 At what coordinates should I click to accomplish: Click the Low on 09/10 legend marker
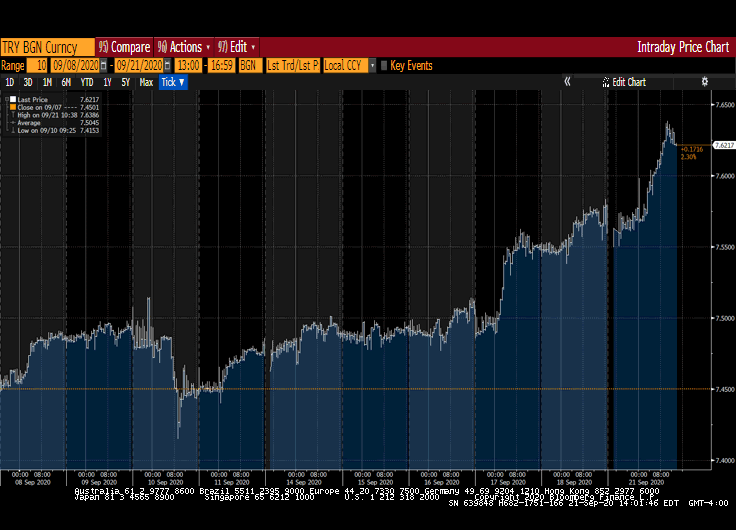(x=13, y=131)
